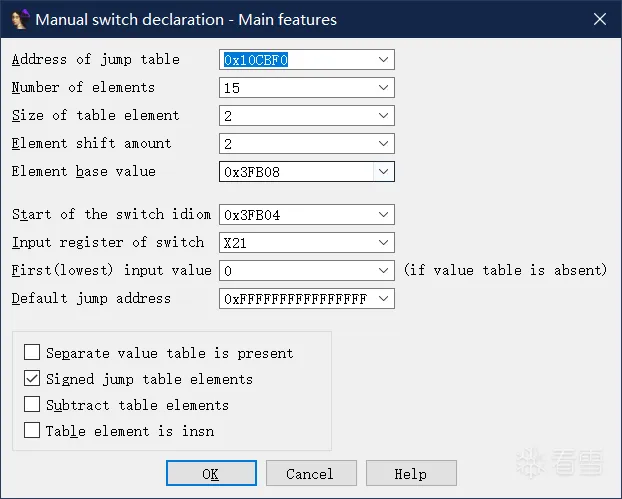Open Help for switch declaration

pyautogui.click(x=411, y=473)
